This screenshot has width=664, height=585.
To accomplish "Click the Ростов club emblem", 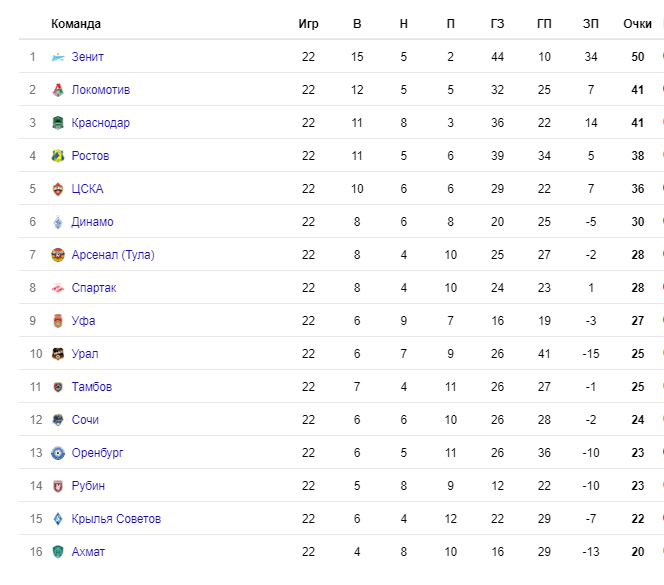I will click(x=58, y=156).
